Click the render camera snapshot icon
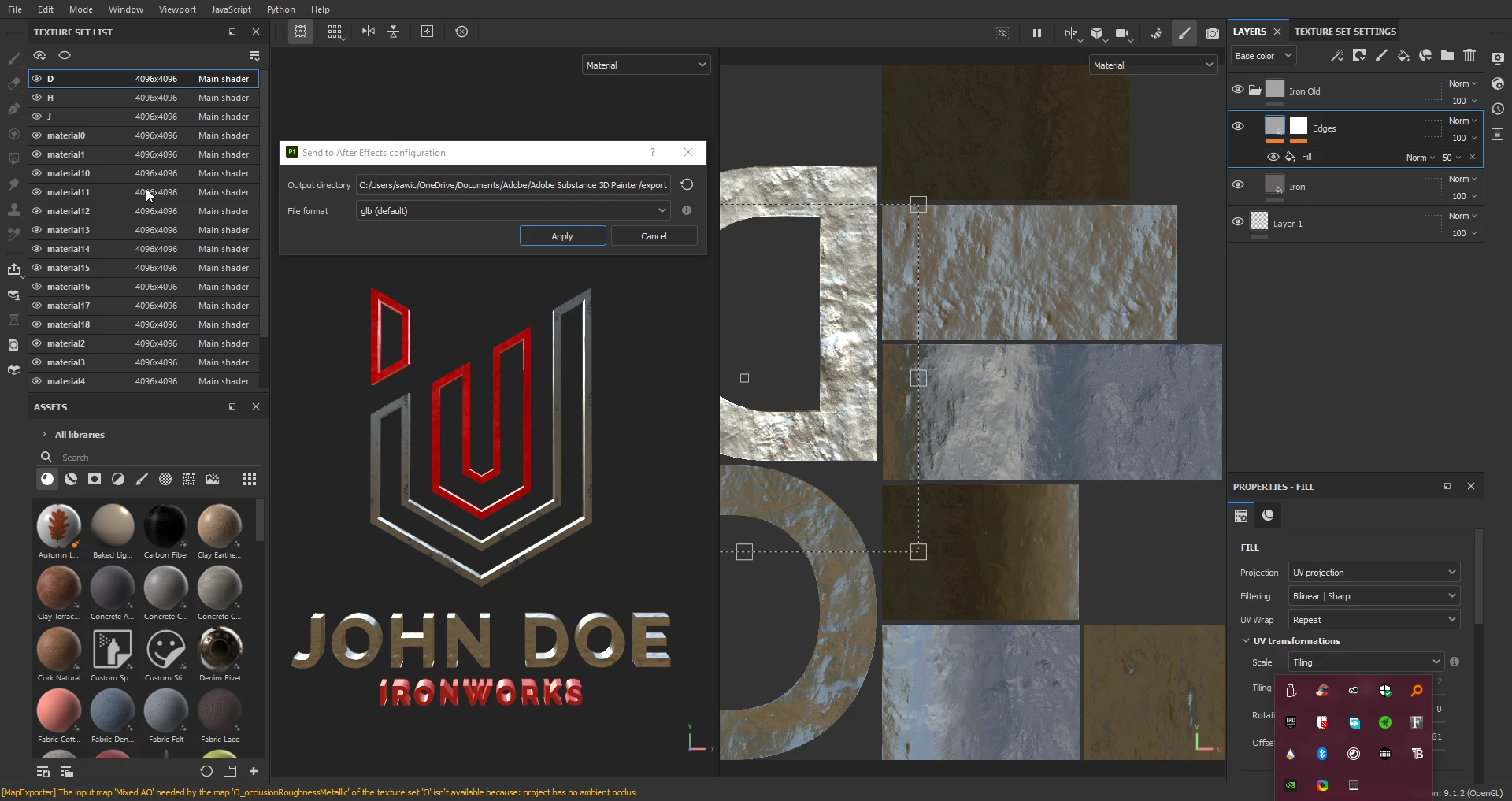 1213,33
